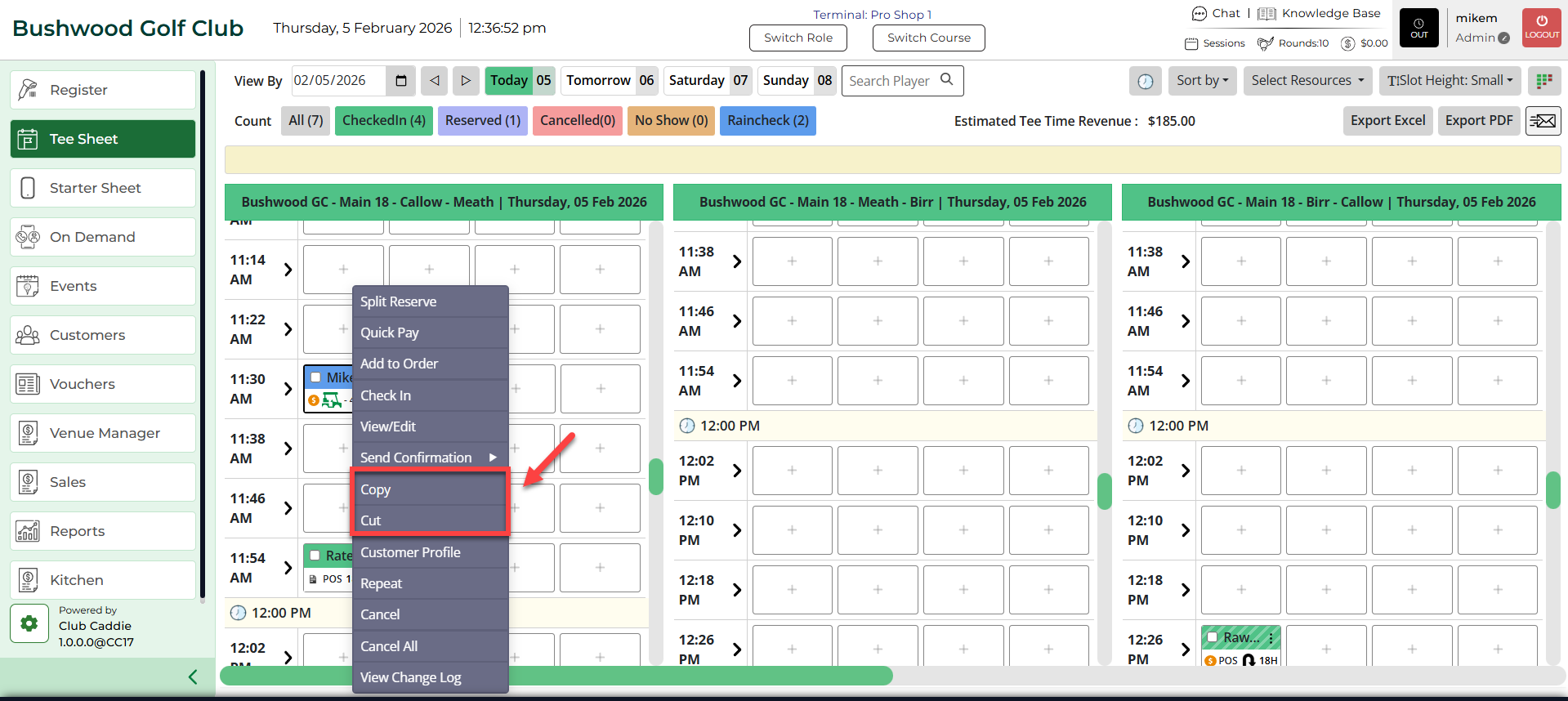Image resolution: width=1568 pixels, height=701 pixels.
Task: Open Slot Height: Small dropdown
Action: [x=1450, y=80]
